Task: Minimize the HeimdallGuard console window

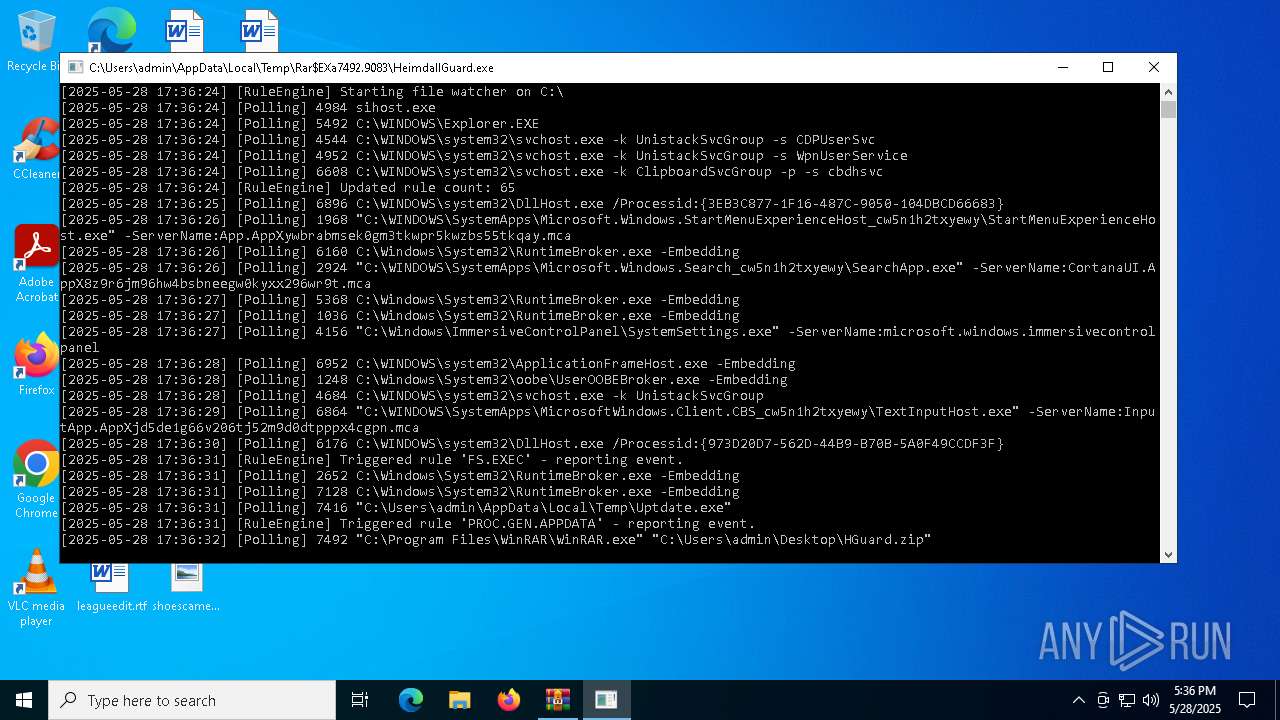Action: point(1062,67)
